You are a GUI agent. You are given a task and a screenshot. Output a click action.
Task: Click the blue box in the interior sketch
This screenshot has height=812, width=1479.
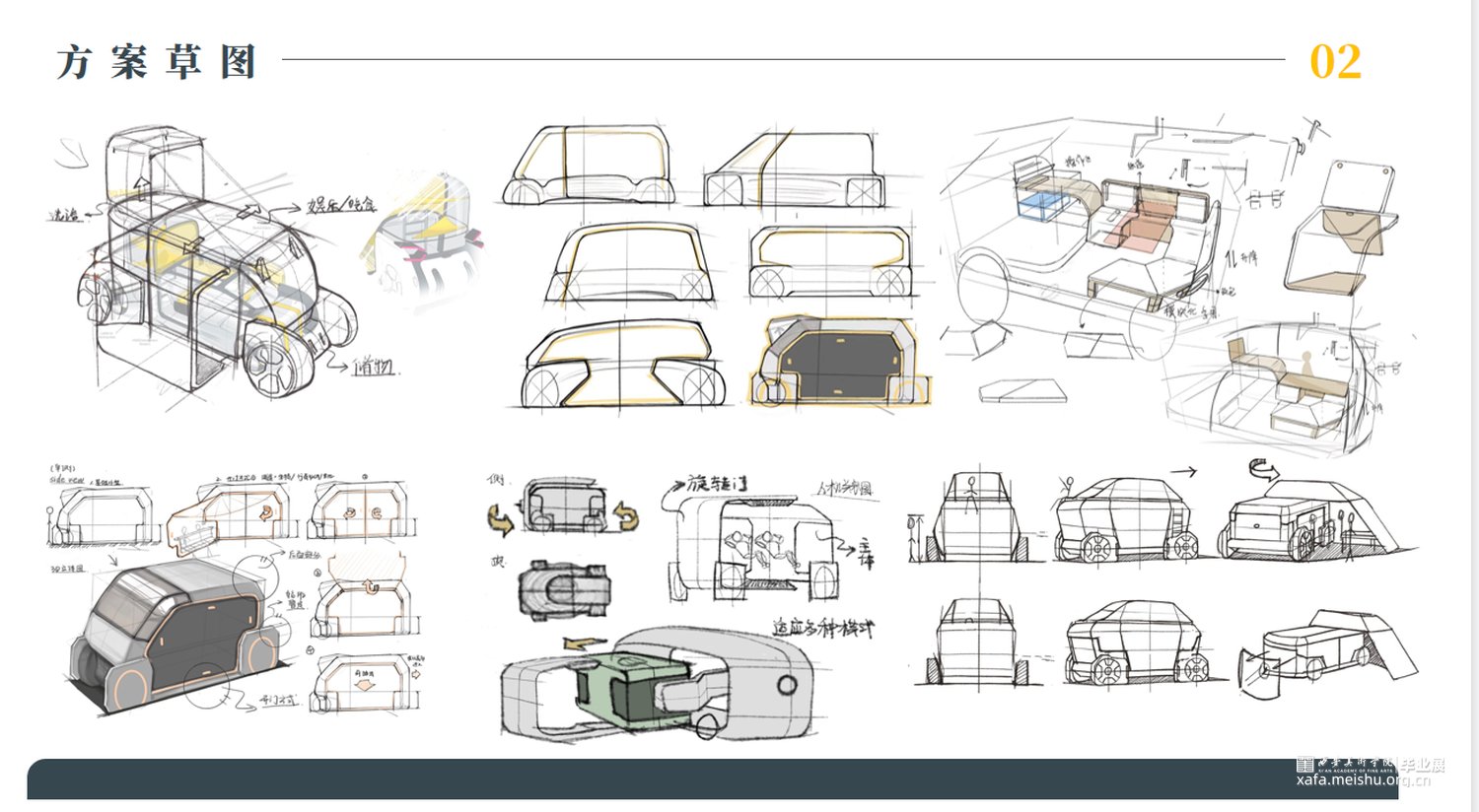coord(1042,206)
